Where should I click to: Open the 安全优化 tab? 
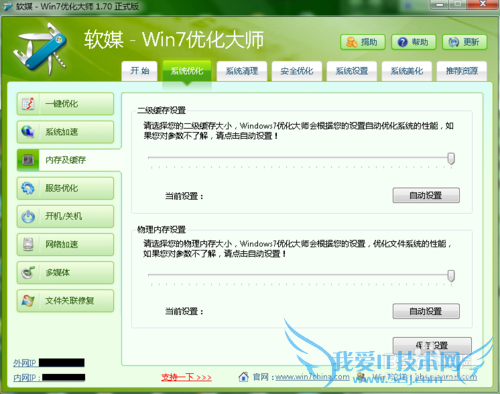(x=297, y=71)
